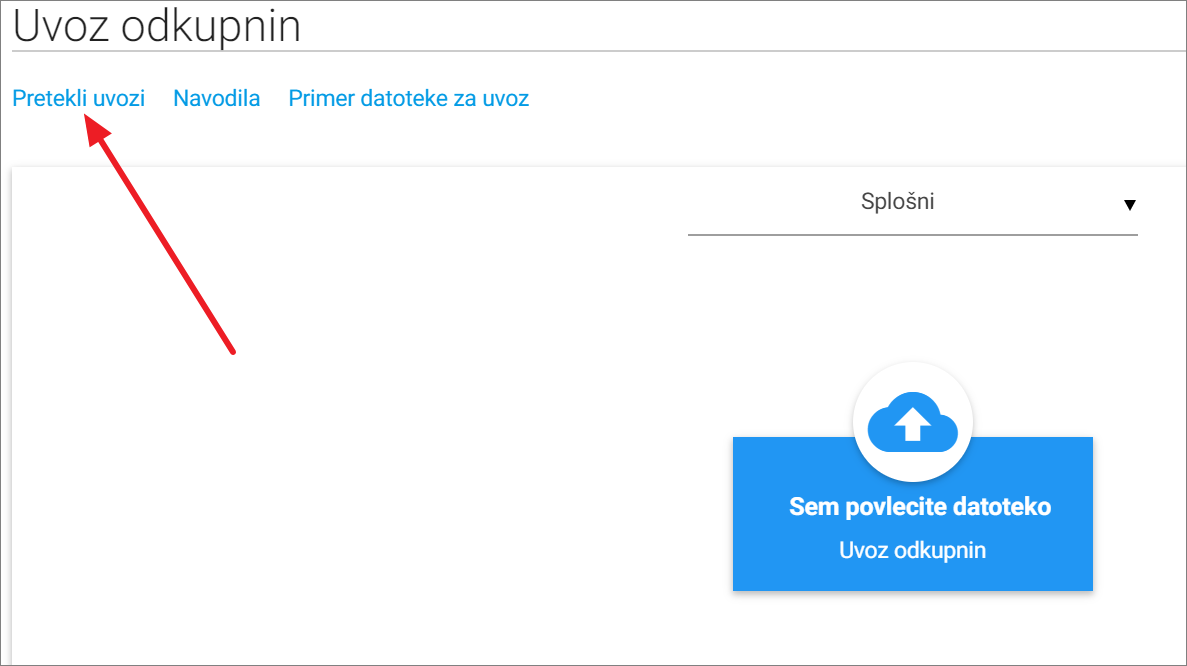The width and height of the screenshot is (1187, 666).
Task: Click the blue file drop zone
Action: coord(912,514)
